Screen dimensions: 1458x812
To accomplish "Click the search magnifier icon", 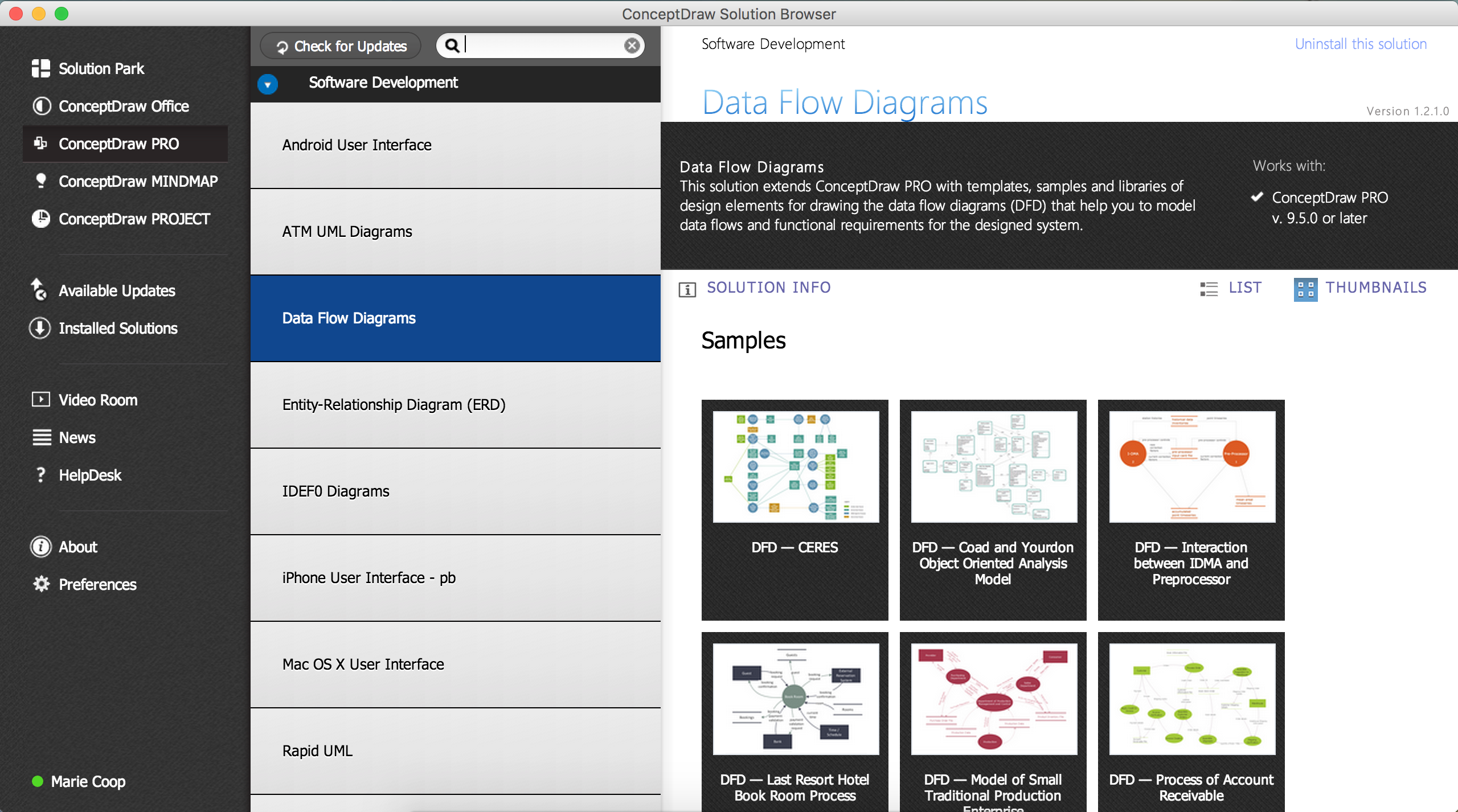I will coord(452,46).
